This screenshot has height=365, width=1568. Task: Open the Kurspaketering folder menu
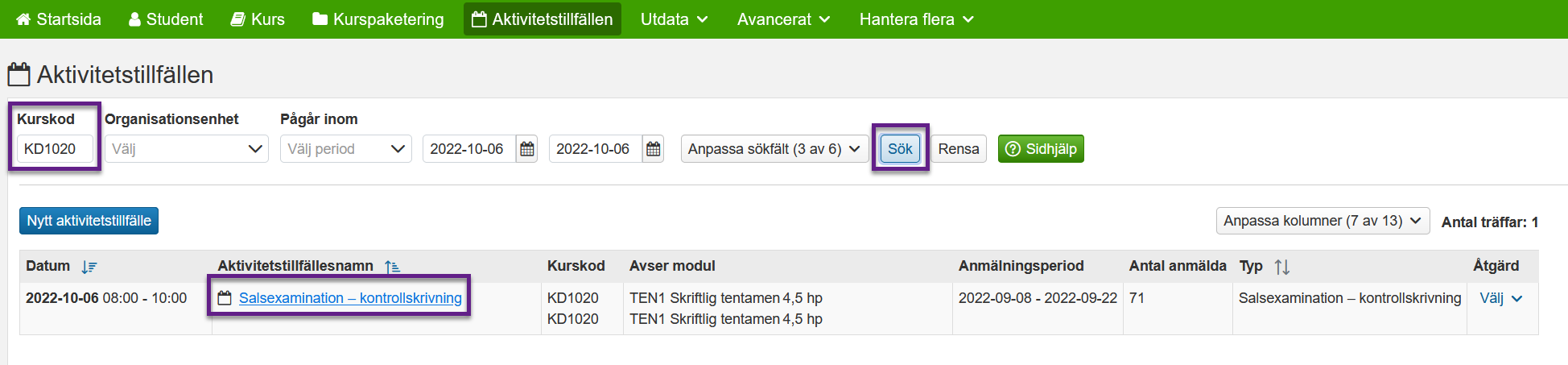(378, 19)
